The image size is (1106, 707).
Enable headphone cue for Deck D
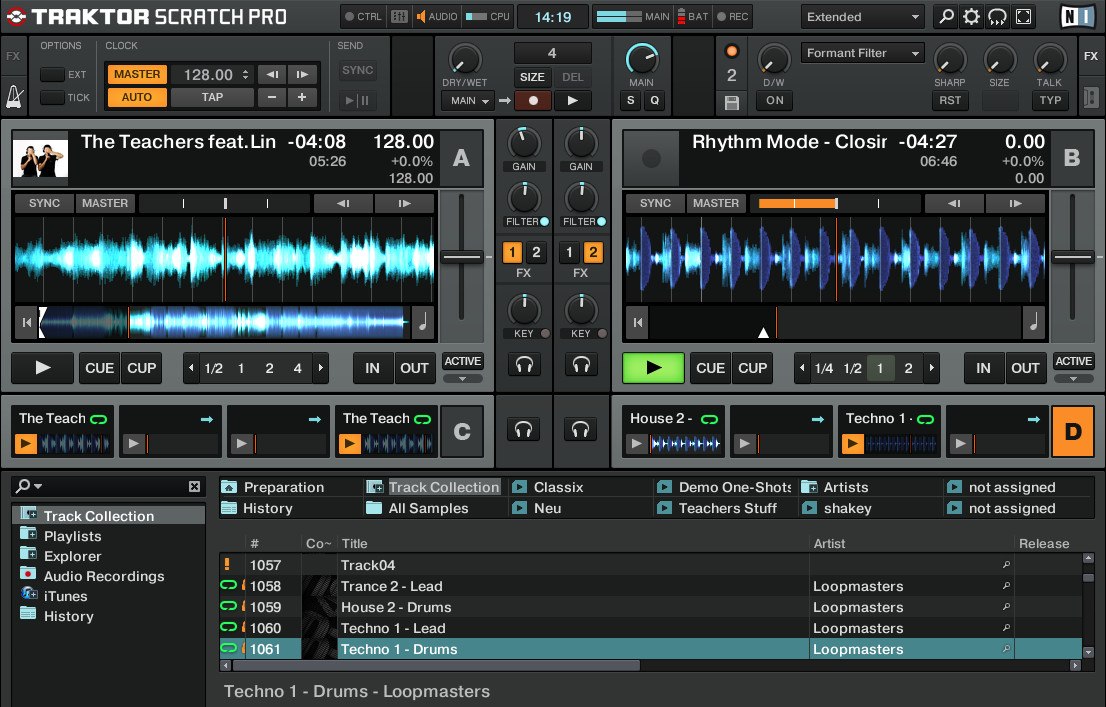pyautogui.click(x=581, y=429)
